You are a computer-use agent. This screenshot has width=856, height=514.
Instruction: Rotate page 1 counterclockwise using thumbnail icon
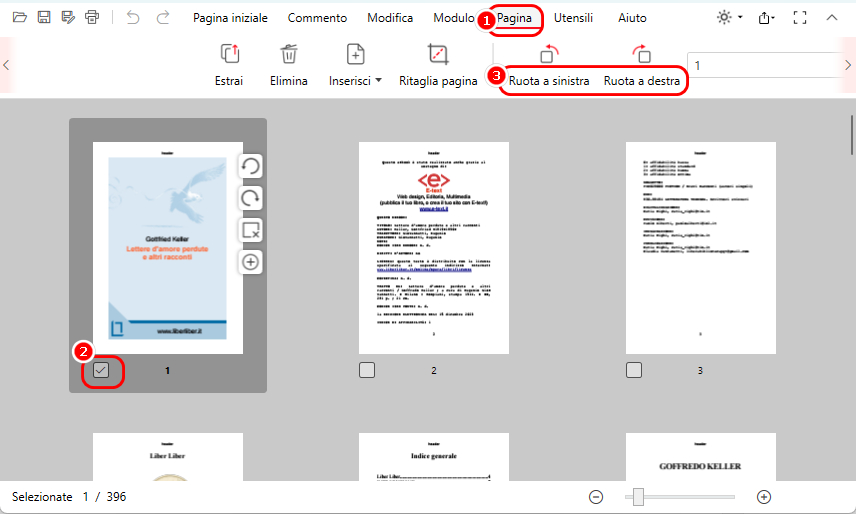click(x=251, y=166)
